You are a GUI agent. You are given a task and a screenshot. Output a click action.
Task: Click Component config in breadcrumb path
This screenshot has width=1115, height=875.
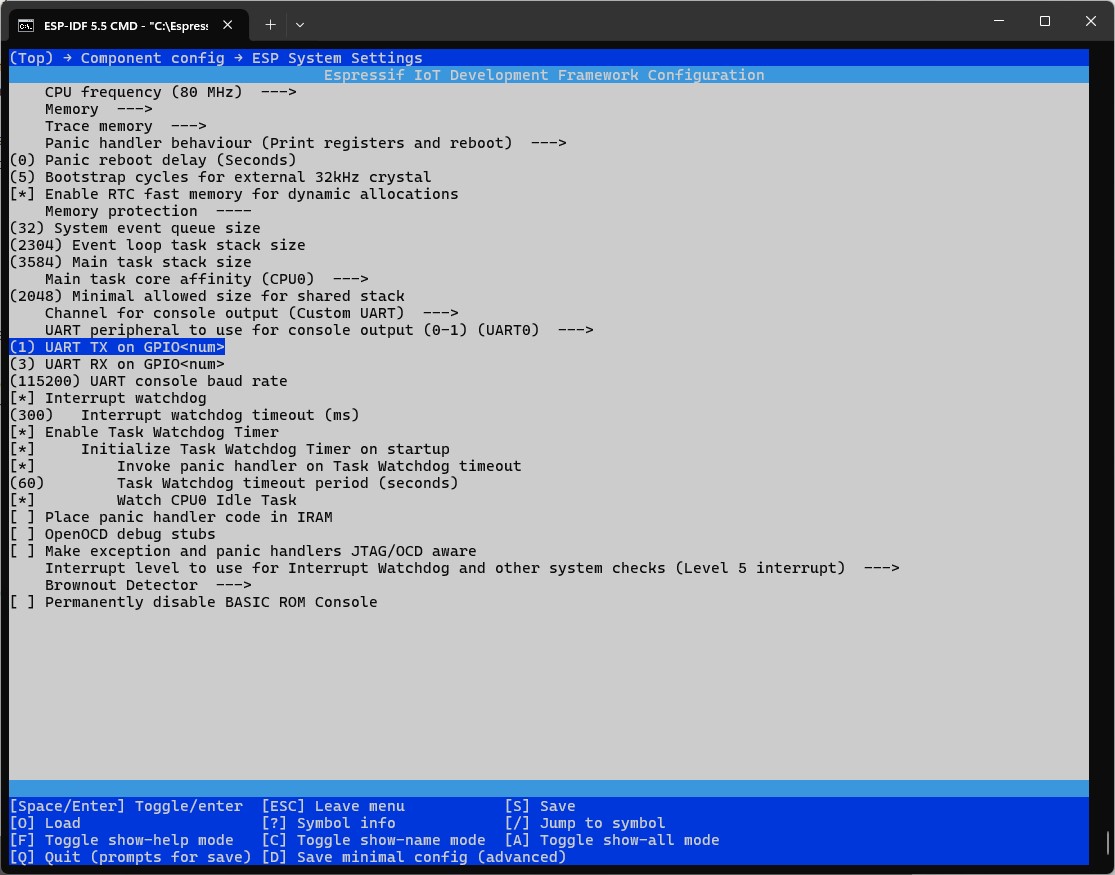point(152,58)
